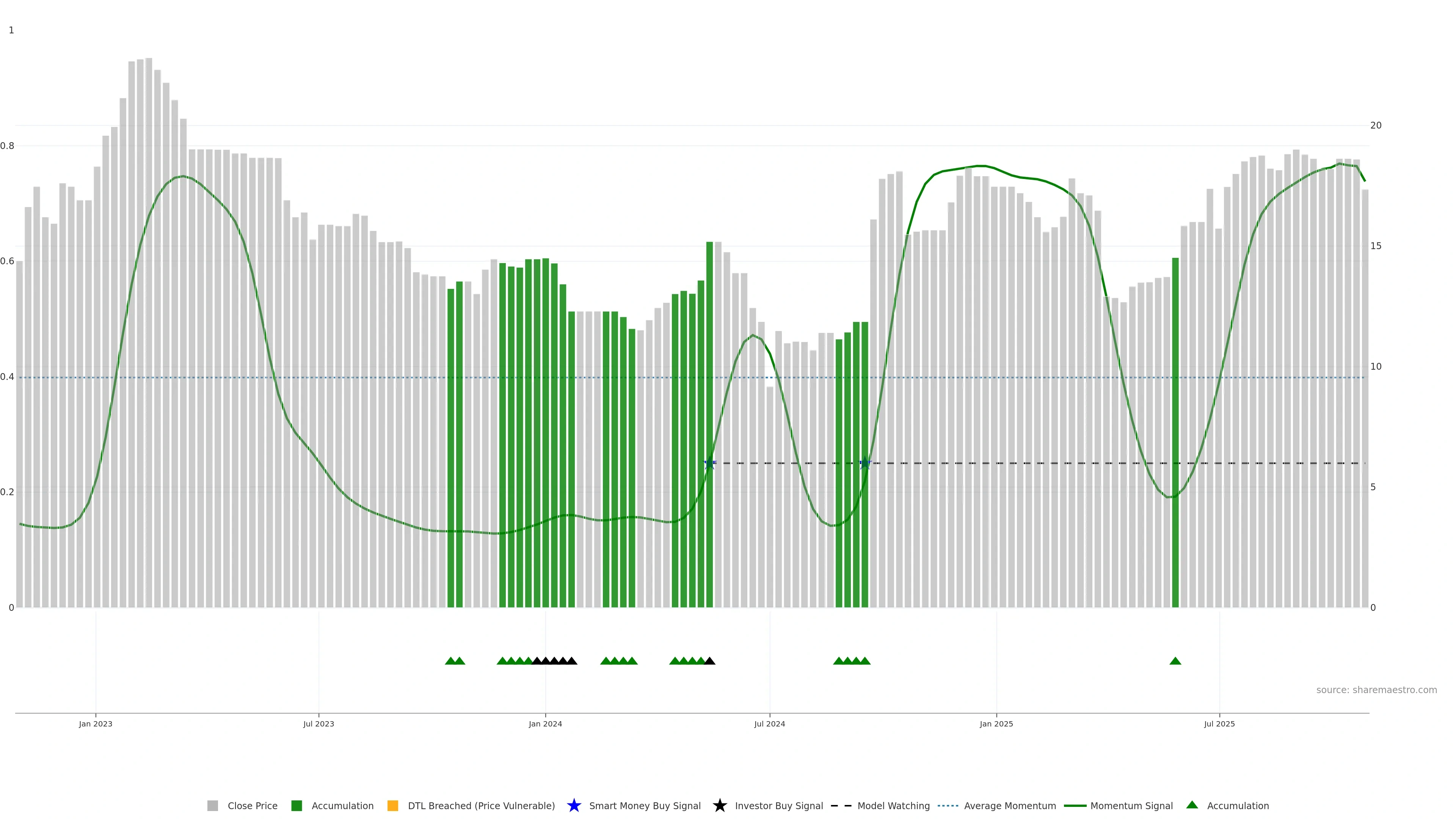
Task: Click the blue Smart Money Buy Signal star in the legend
Action: pyautogui.click(x=574, y=805)
